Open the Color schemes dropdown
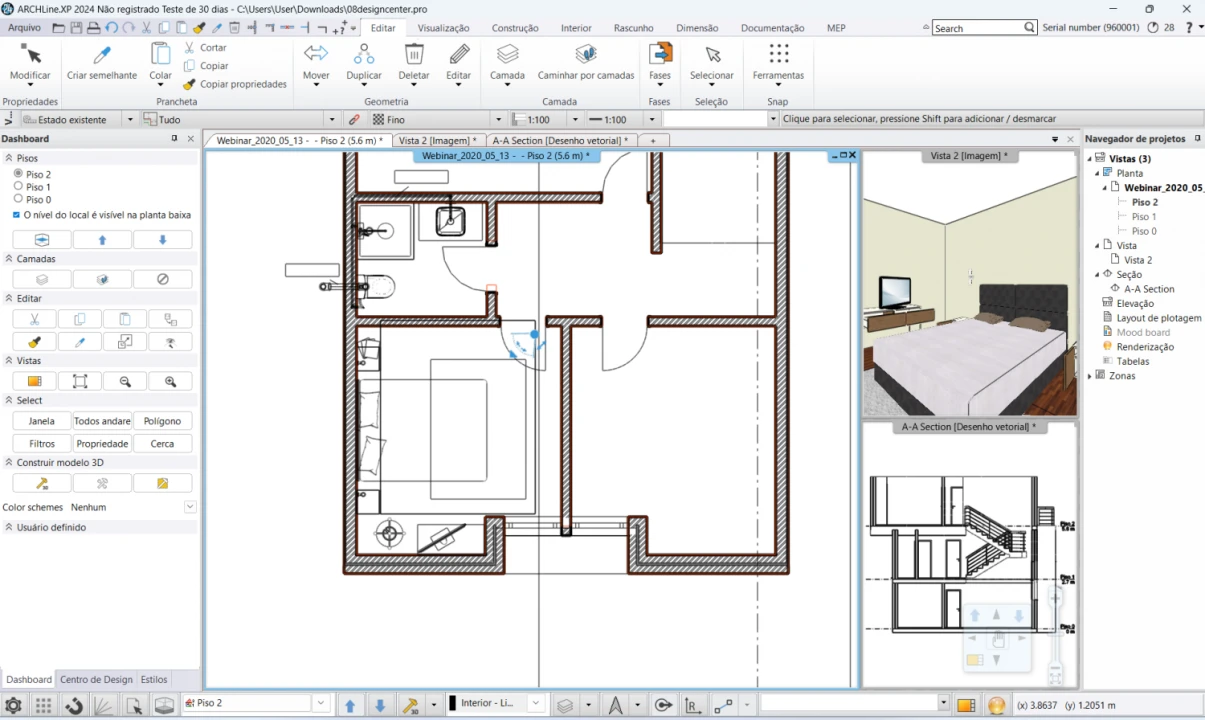Screen dimensions: 1205x720 tap(190, 507)
